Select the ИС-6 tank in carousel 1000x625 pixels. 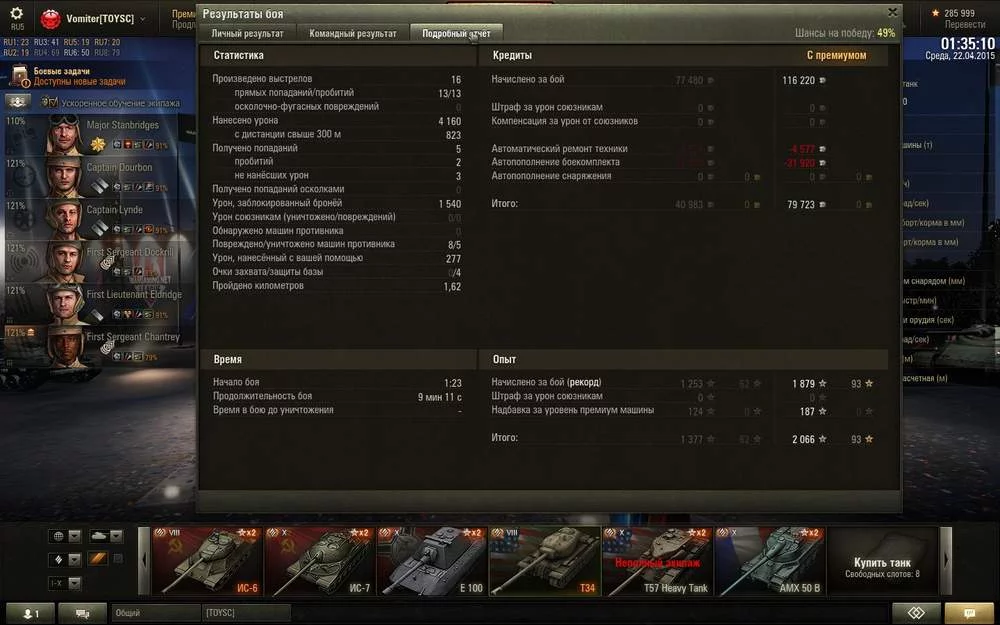pyautogui.click(x=207, y=561)
